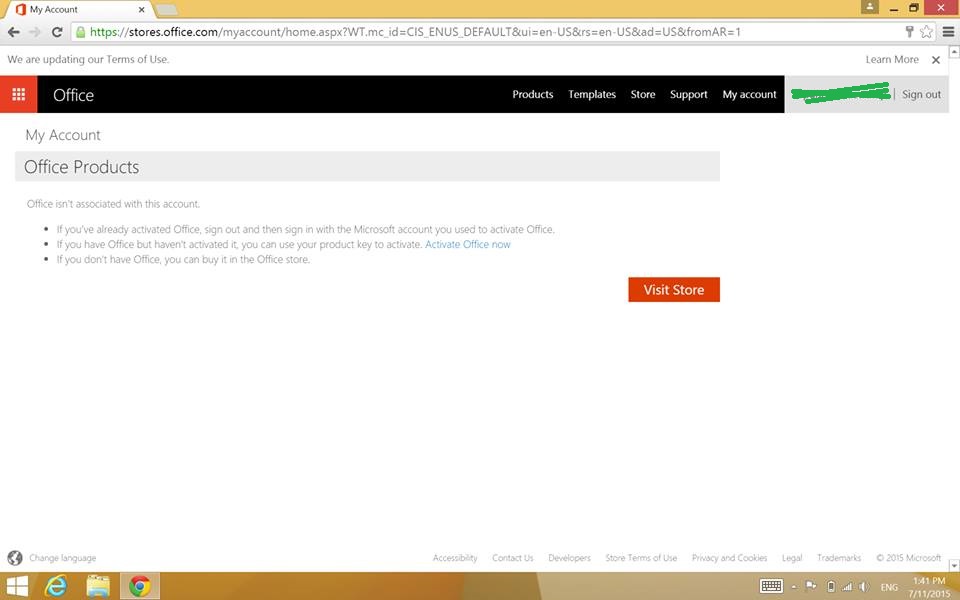Open the Office app launcher waffle icon

[18, 94]
